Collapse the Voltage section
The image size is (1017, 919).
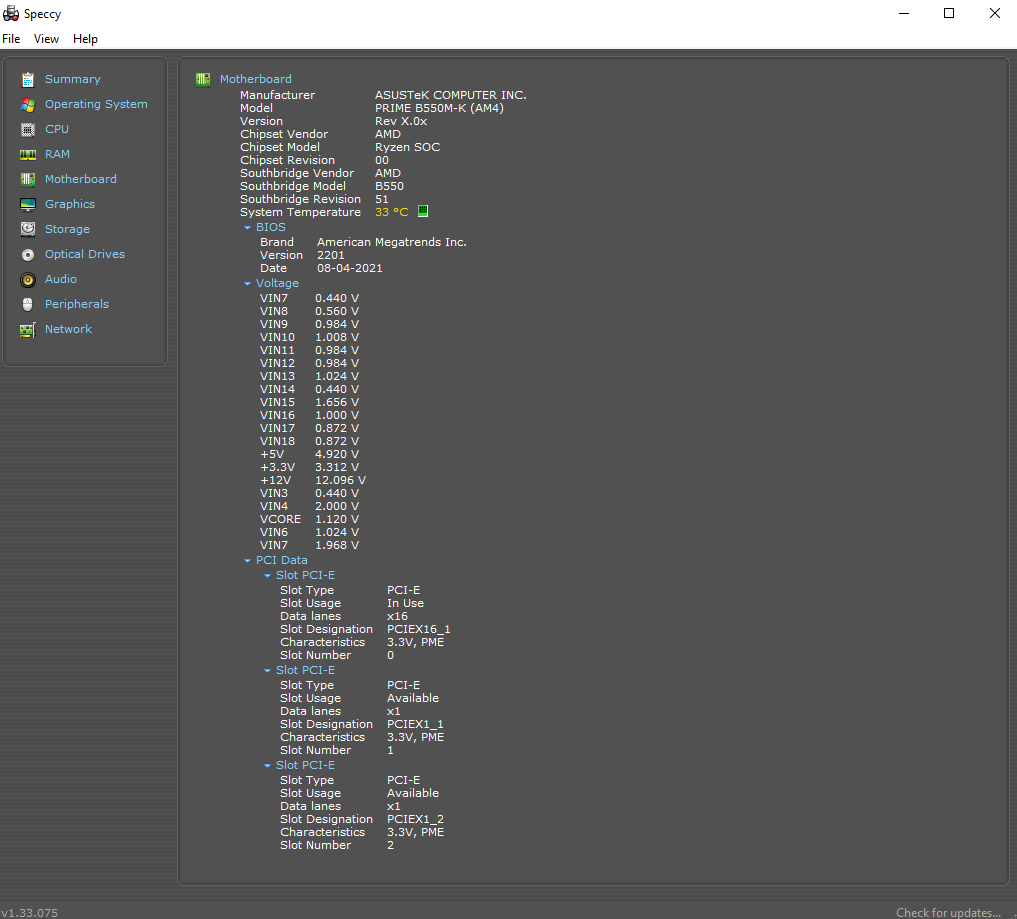247,283
